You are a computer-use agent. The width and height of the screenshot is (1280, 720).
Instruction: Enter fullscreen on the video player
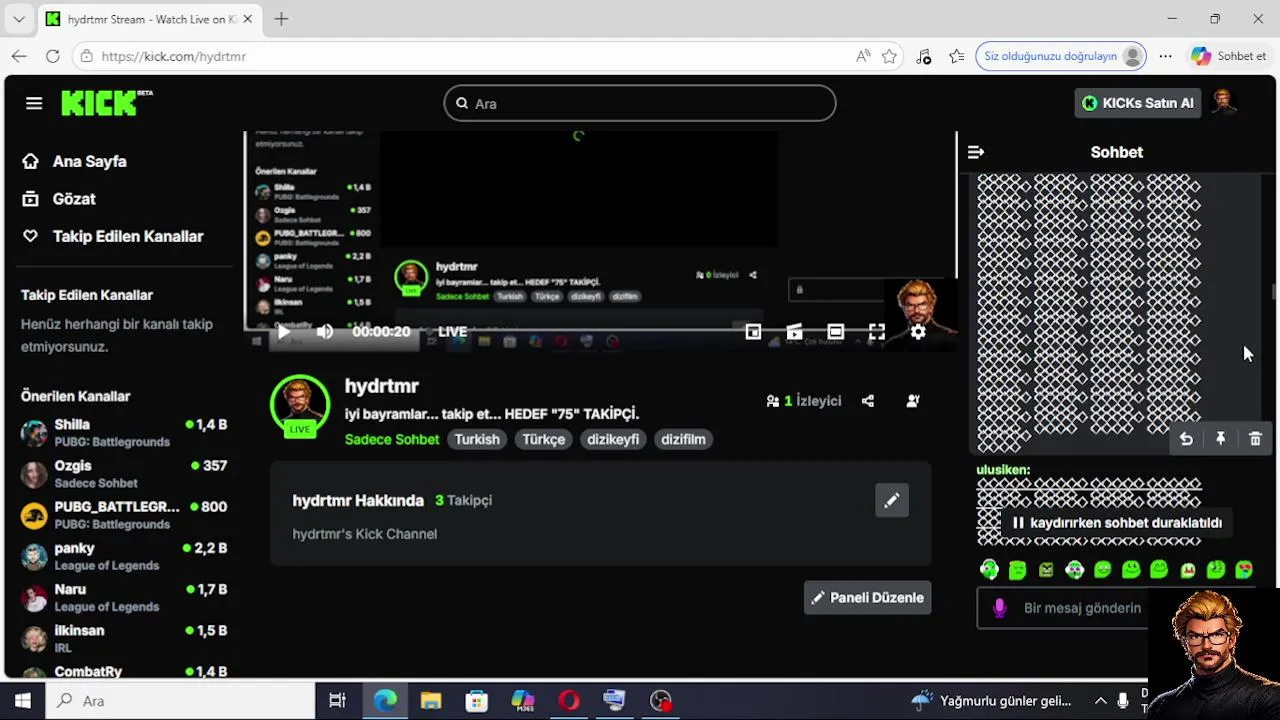click(877, 332)
